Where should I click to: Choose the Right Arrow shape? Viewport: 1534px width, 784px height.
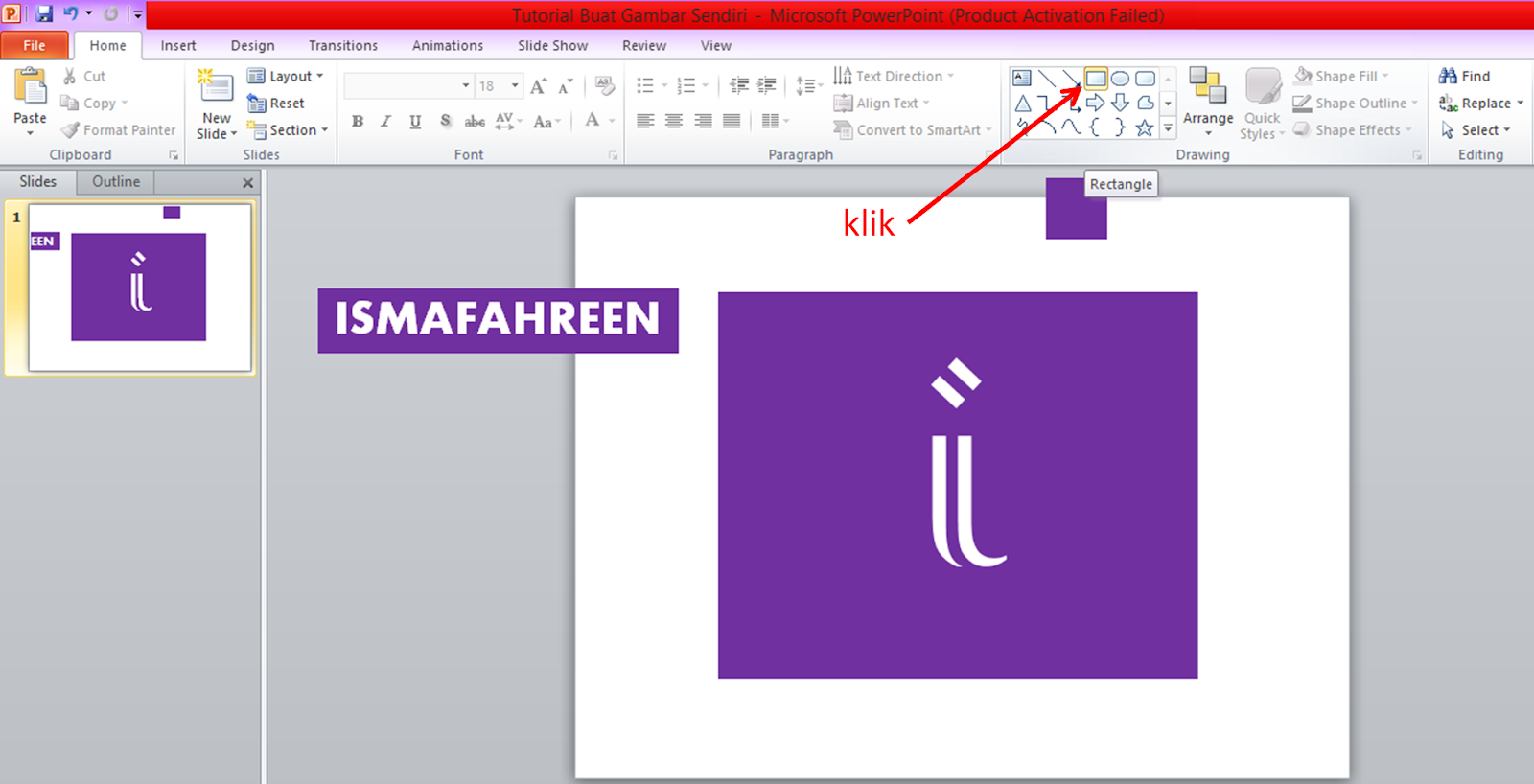click(1096, 104)
